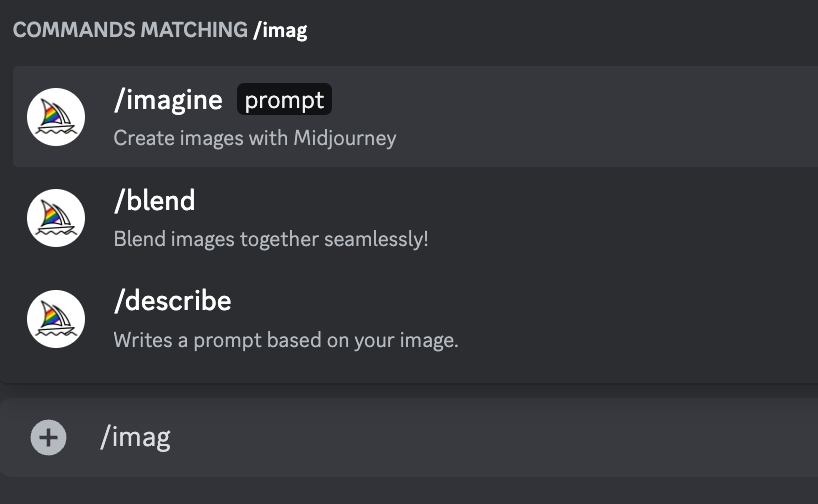Viewport: 818px width, 504px height.
Task: Click the COMMANDS MATCHING header label
Action: point(130,30)
